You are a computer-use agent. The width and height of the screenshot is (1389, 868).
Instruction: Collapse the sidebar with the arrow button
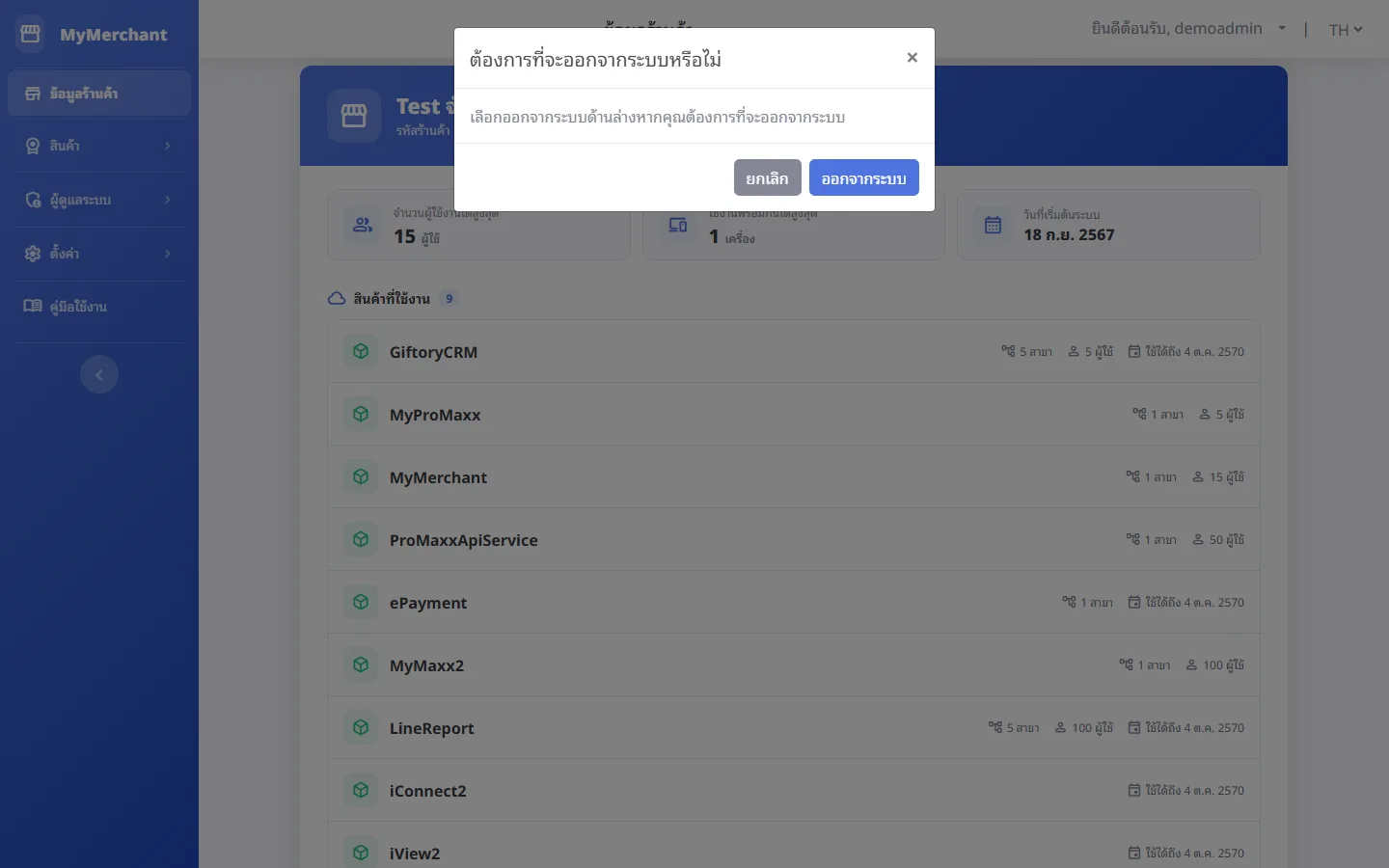point(99,374)
